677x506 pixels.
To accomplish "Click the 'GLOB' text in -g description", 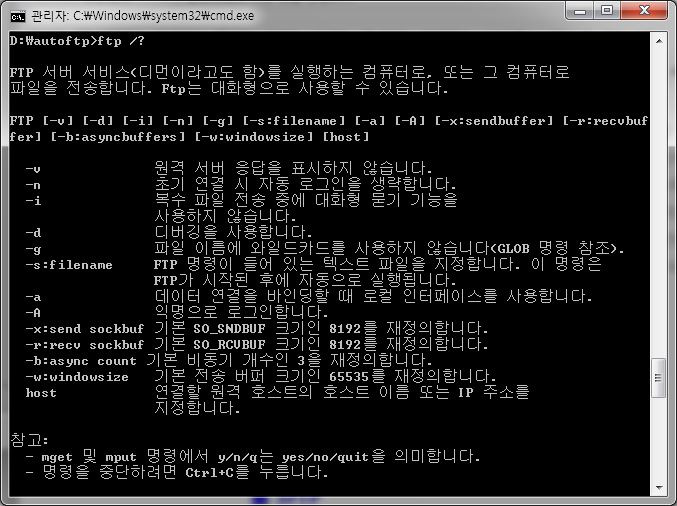I will (x=514, y=249).
